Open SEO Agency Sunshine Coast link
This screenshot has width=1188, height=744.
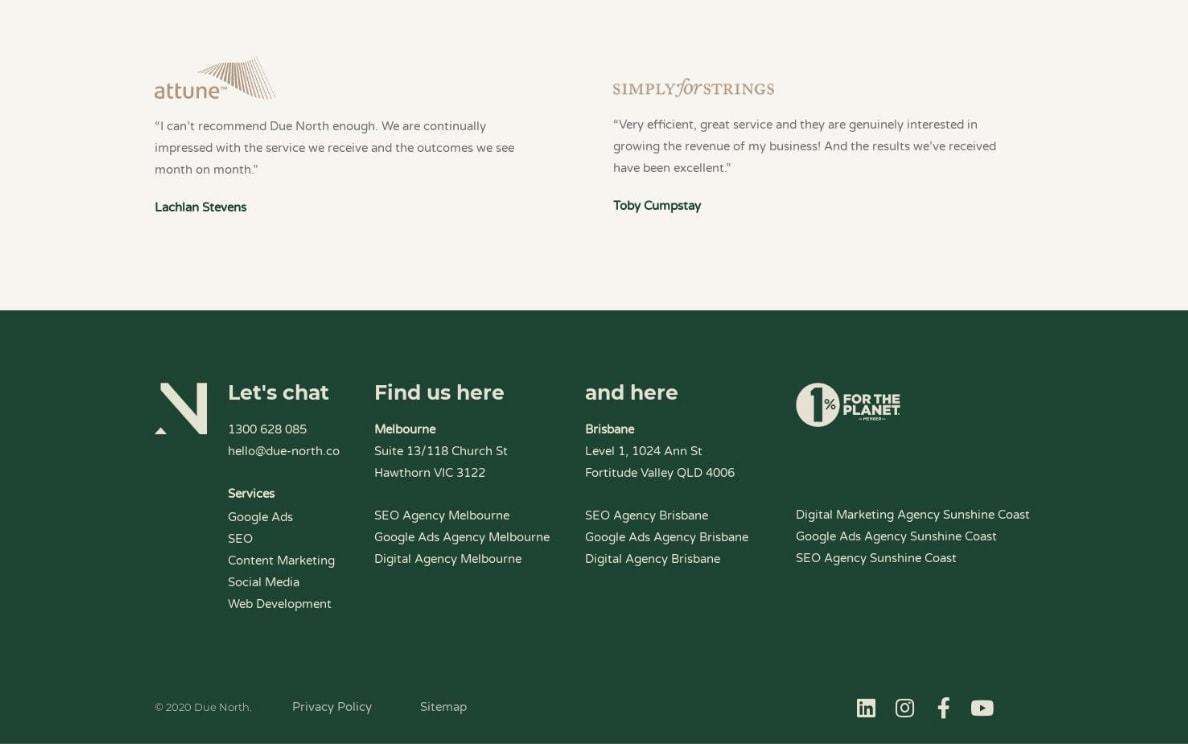(x=876, y=558)
